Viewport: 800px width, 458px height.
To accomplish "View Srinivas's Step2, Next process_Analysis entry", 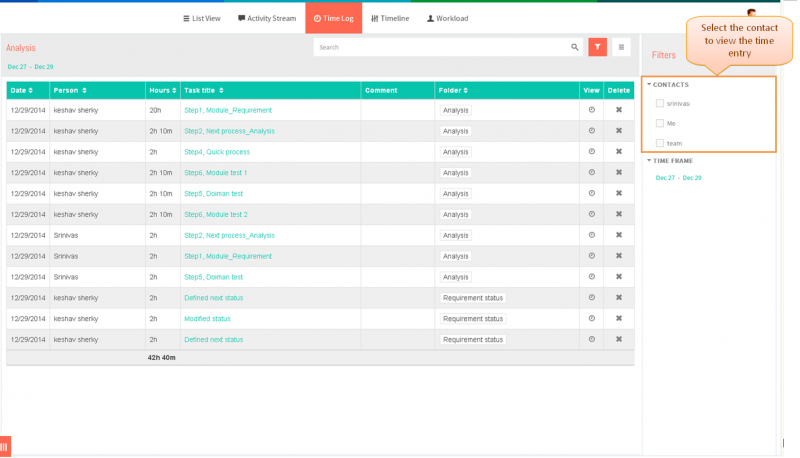I will coord(591,235).
